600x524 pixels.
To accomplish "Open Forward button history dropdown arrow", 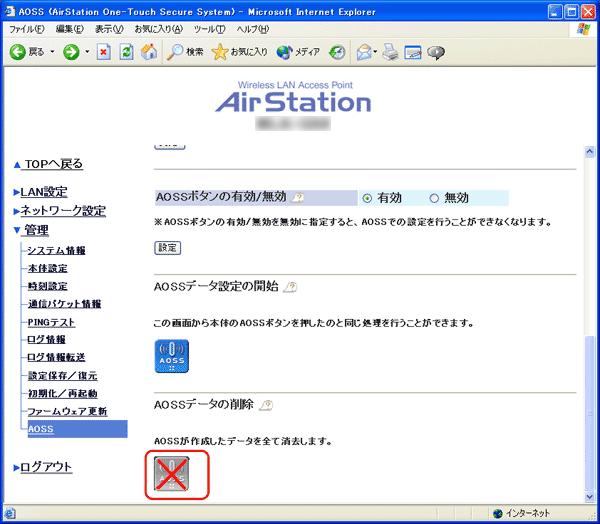I will pyautogui.click(x=87, y=51).
